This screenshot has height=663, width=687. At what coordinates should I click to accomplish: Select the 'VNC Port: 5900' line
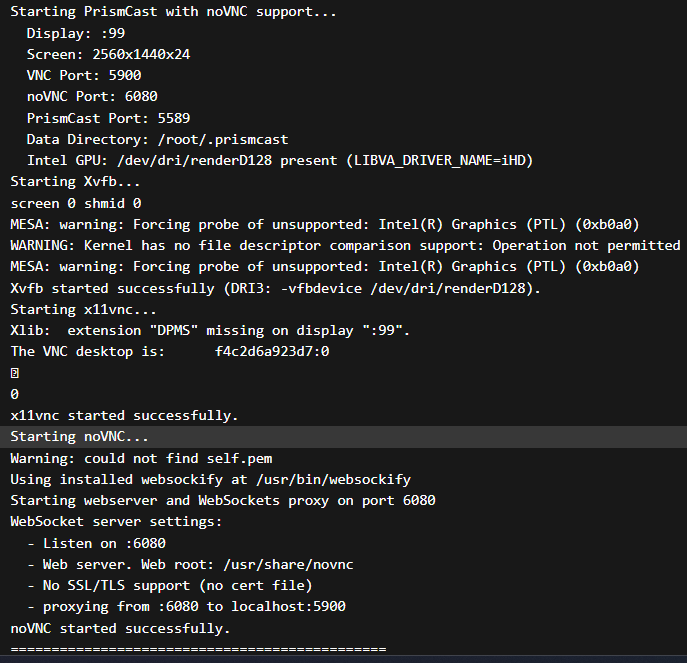tap(84, 75)
